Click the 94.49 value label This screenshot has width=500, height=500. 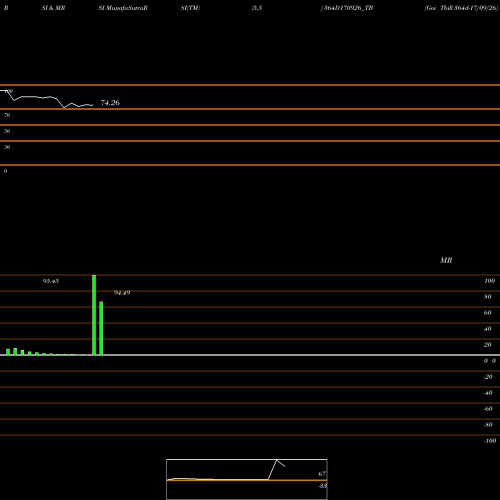coord(122,293)
